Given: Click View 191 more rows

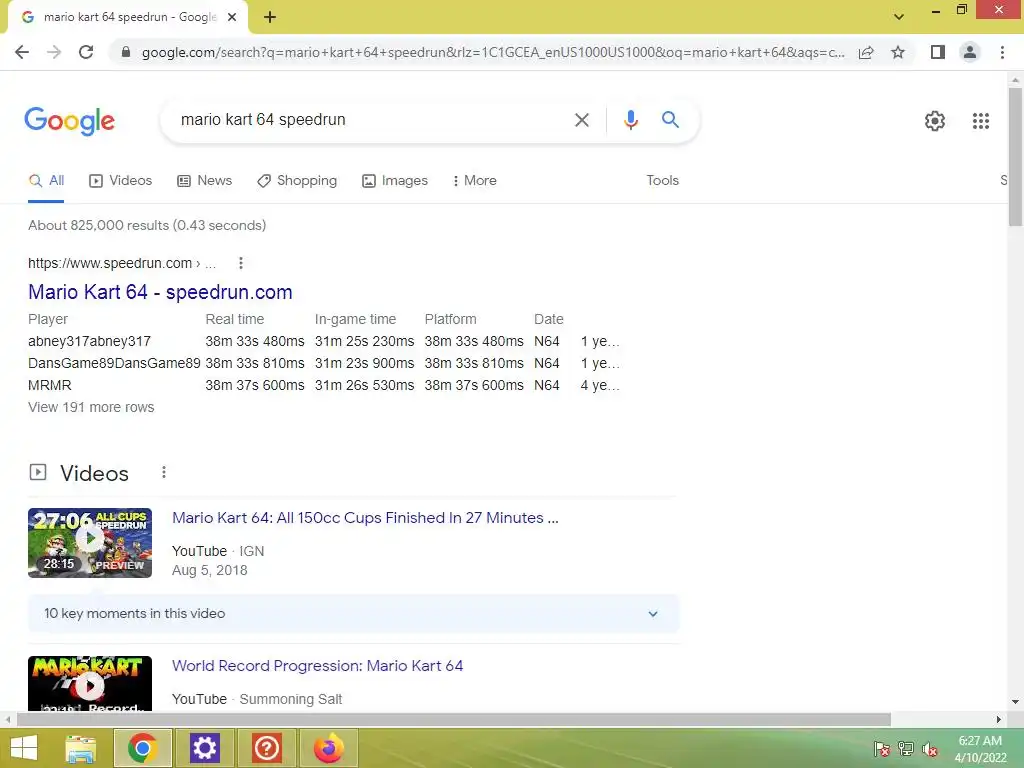Looking at the screenshot, I should pyautogui.click(x=91, y=408).
